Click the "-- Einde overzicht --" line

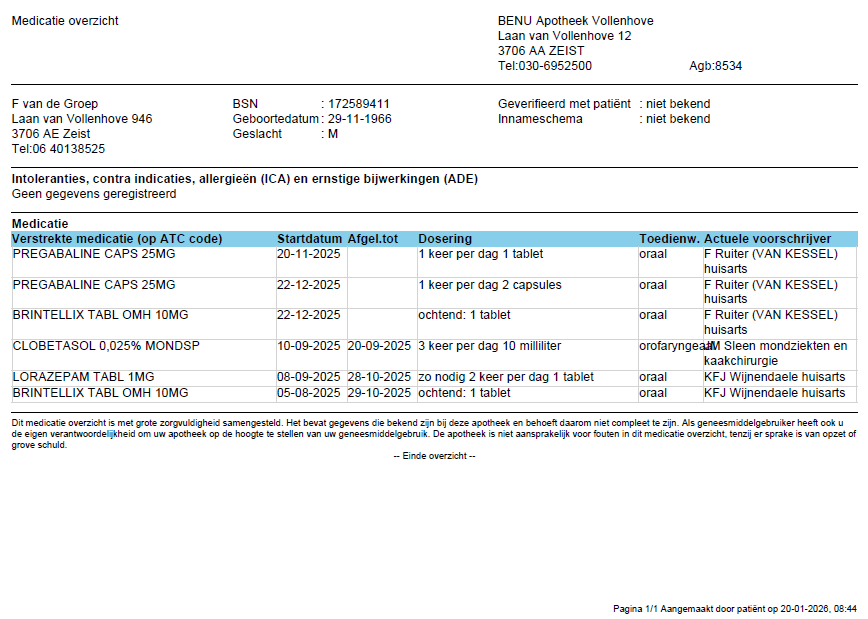435,456
